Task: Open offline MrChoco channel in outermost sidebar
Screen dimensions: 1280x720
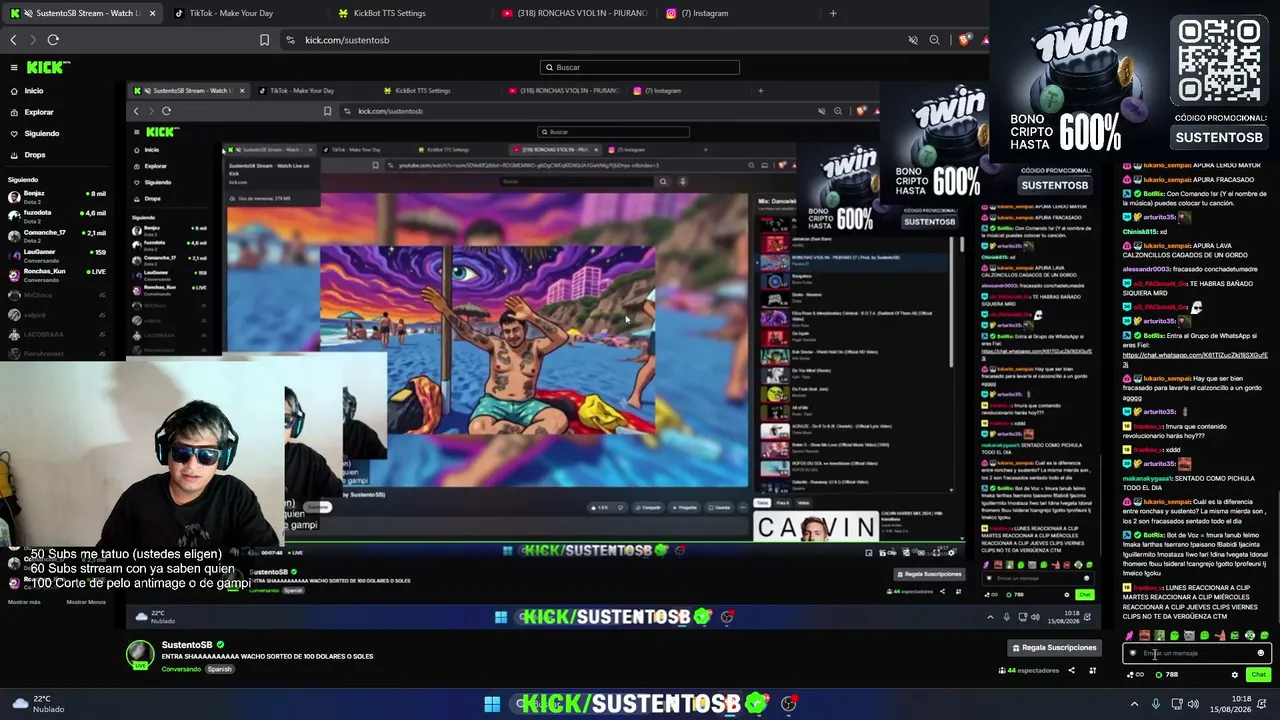Action: (57, 295)
